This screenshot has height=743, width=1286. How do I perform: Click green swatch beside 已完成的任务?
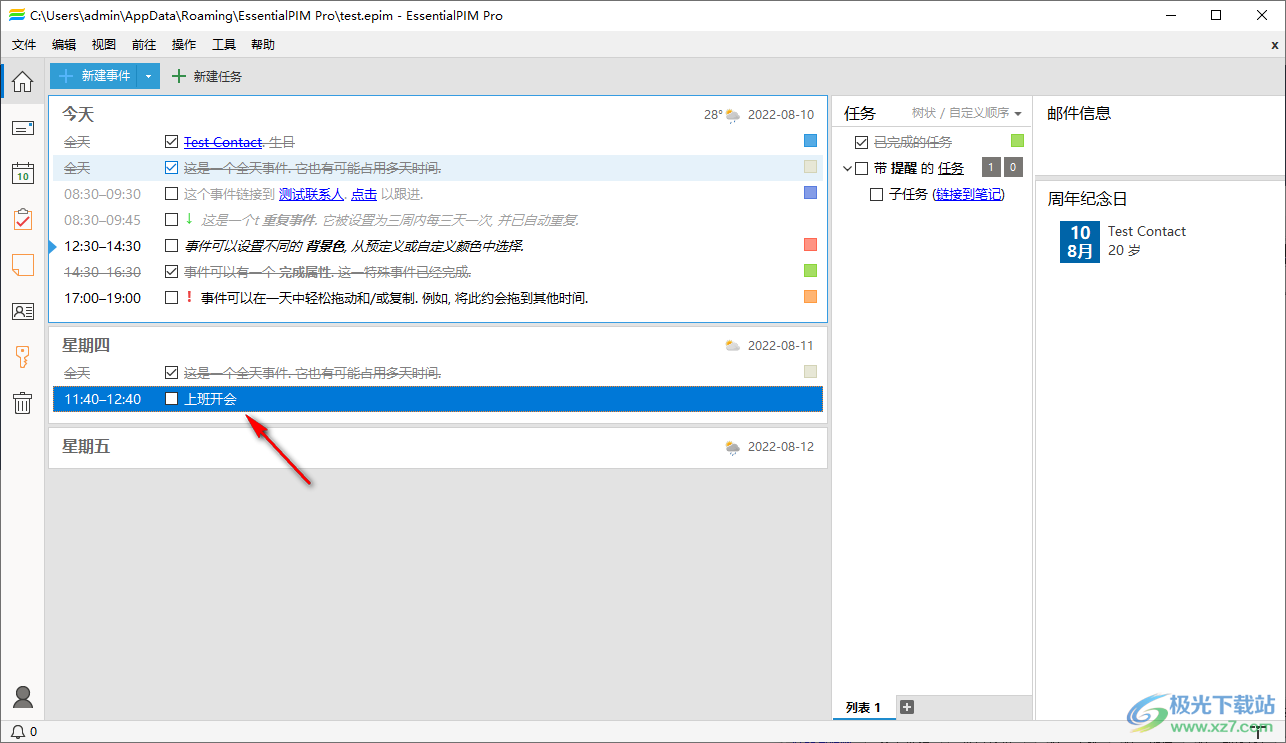coord(1018,141)
